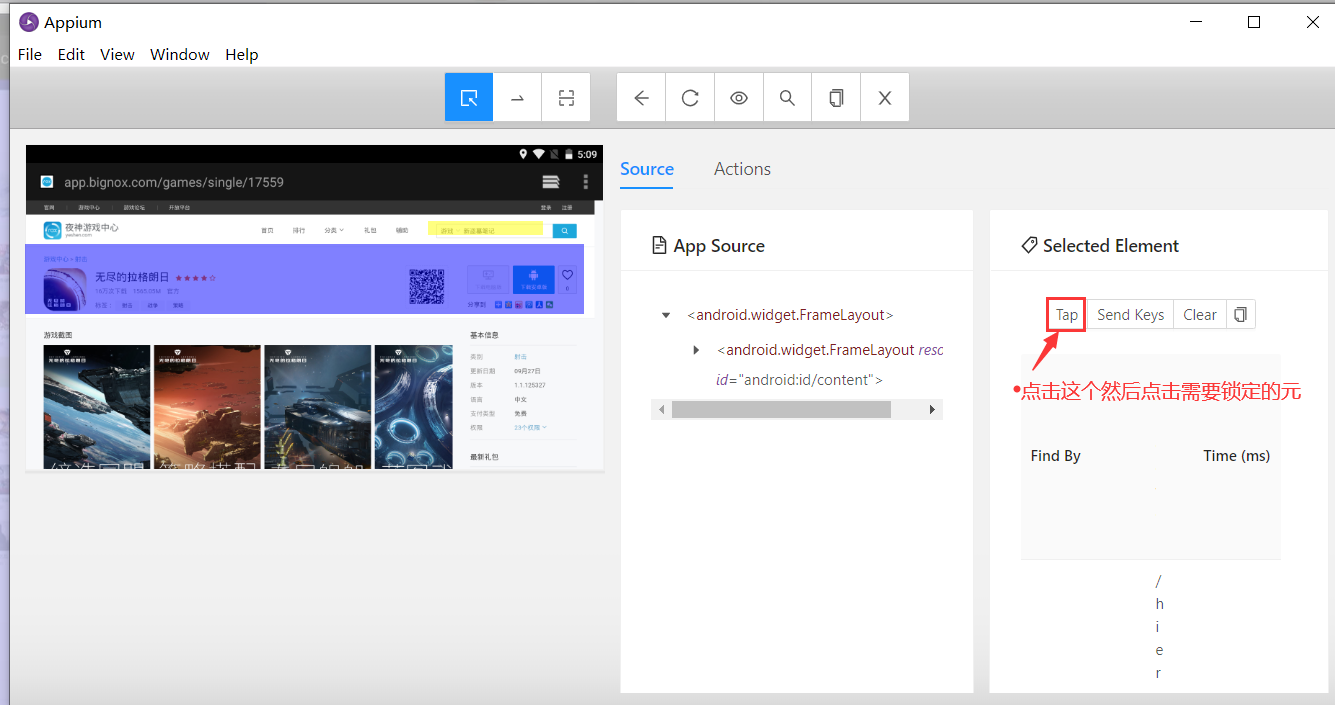The height and width of the screenshot is (705, 1335).
Task: Click the QR code on game page
Action: (x=426, y=287)
